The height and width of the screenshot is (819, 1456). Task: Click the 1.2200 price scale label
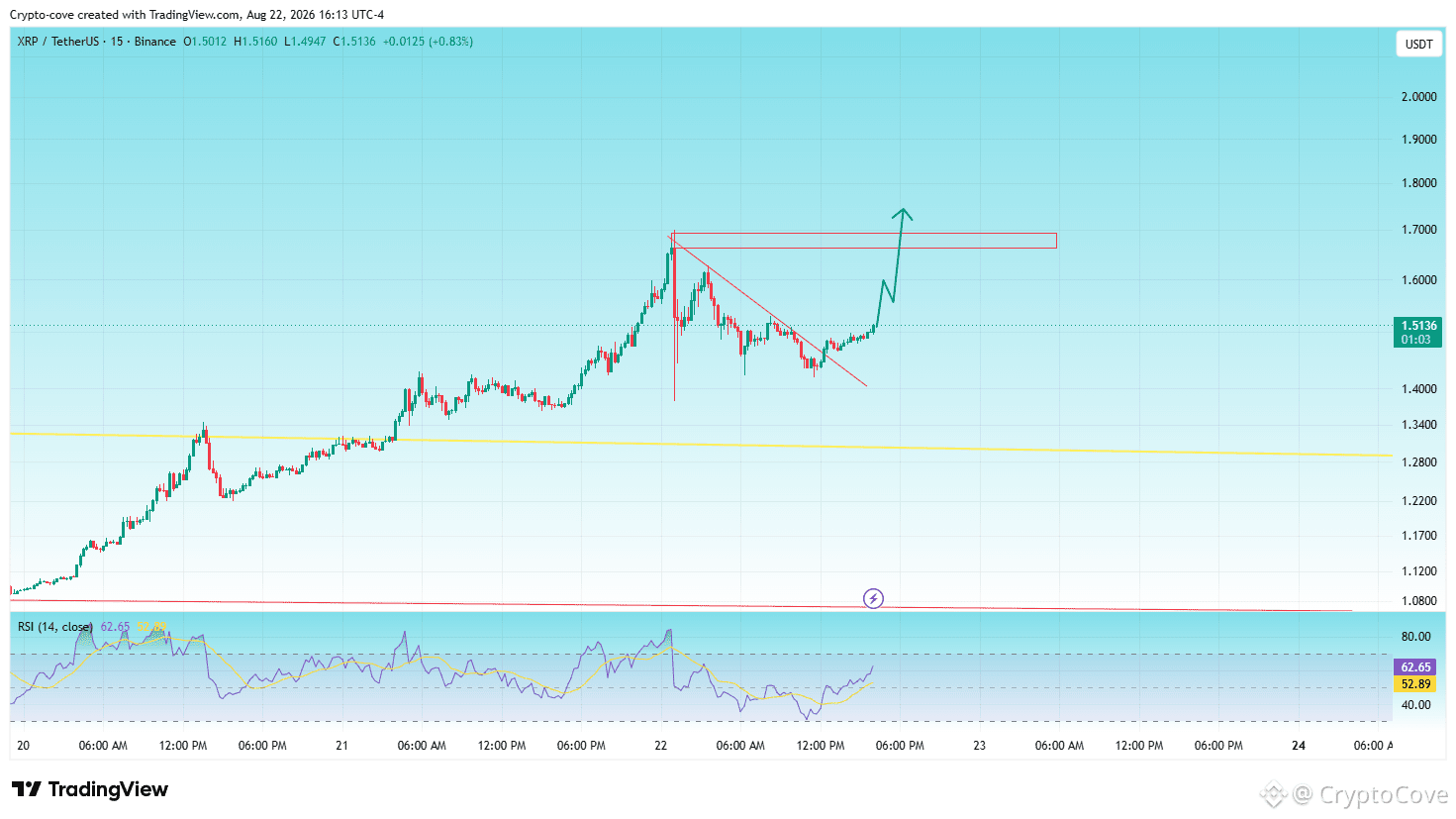point(1418,501)
